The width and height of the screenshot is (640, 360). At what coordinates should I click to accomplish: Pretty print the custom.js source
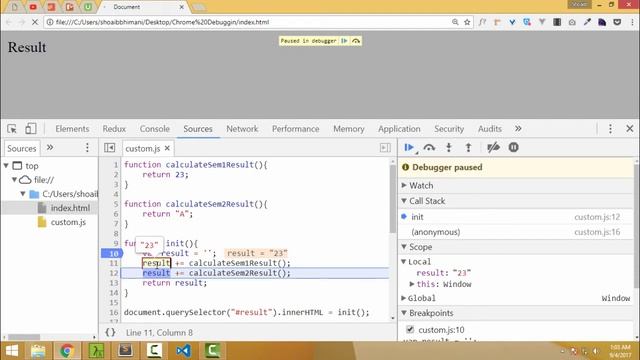coord(110,332)
